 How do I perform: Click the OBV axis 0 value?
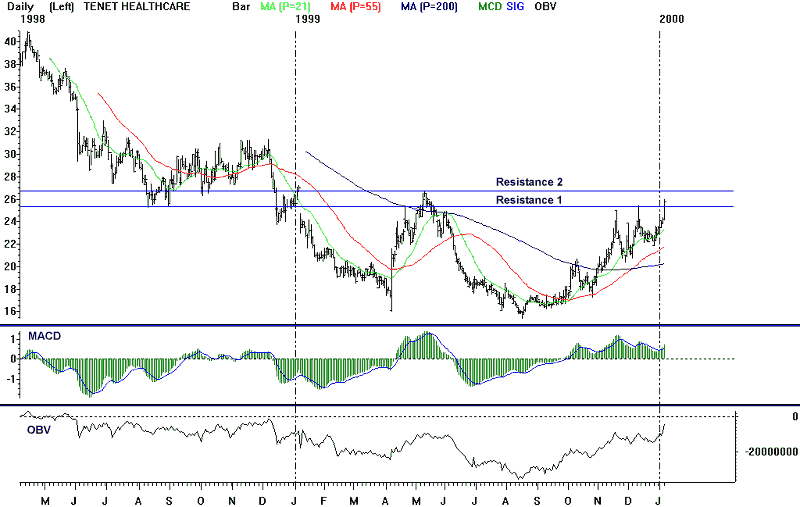point(795,417)
